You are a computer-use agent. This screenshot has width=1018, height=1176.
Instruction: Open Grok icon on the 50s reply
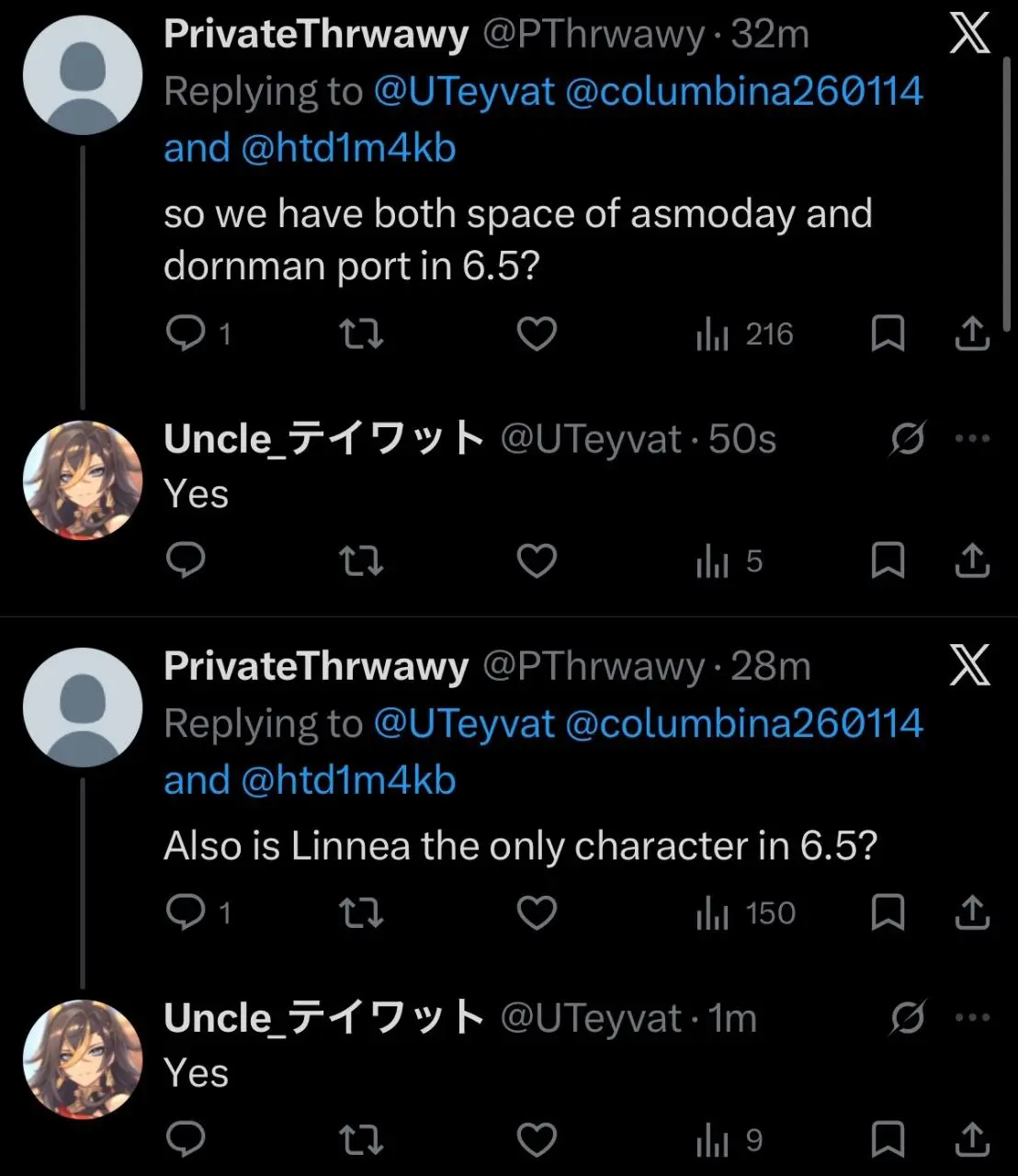[x=907, y=440]
